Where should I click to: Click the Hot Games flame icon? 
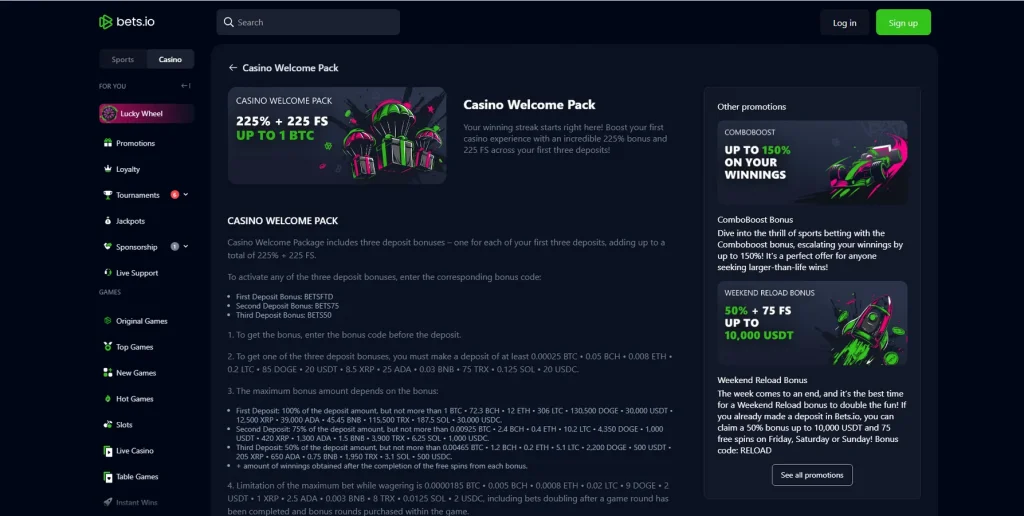point(108,398)
